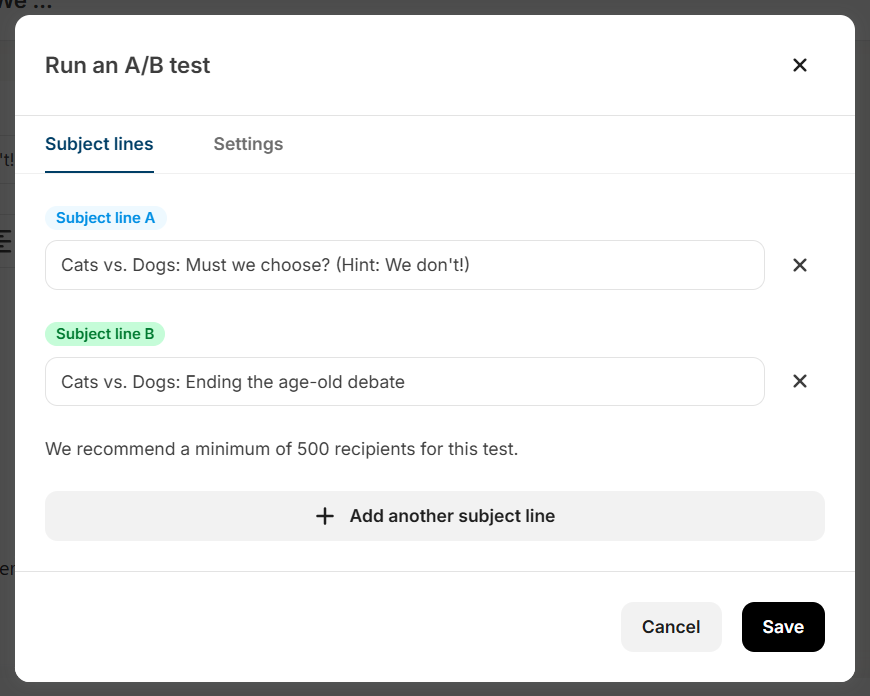Delete subject line B using its X icon
Image resolution: width=870 pixels, height=696 pixels.
[x=799, y=381]
